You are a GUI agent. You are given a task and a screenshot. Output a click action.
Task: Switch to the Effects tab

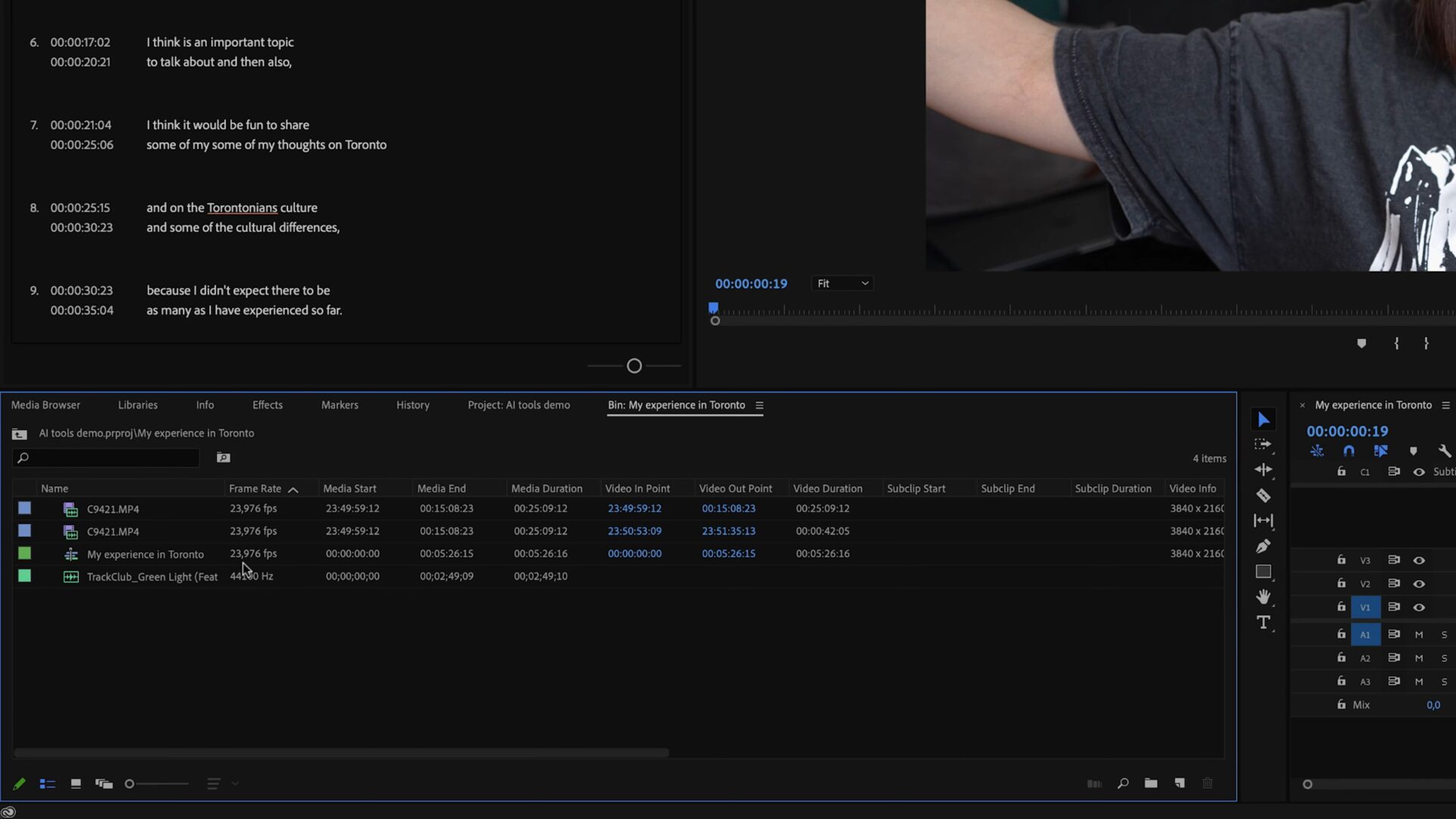pos(267,405)
